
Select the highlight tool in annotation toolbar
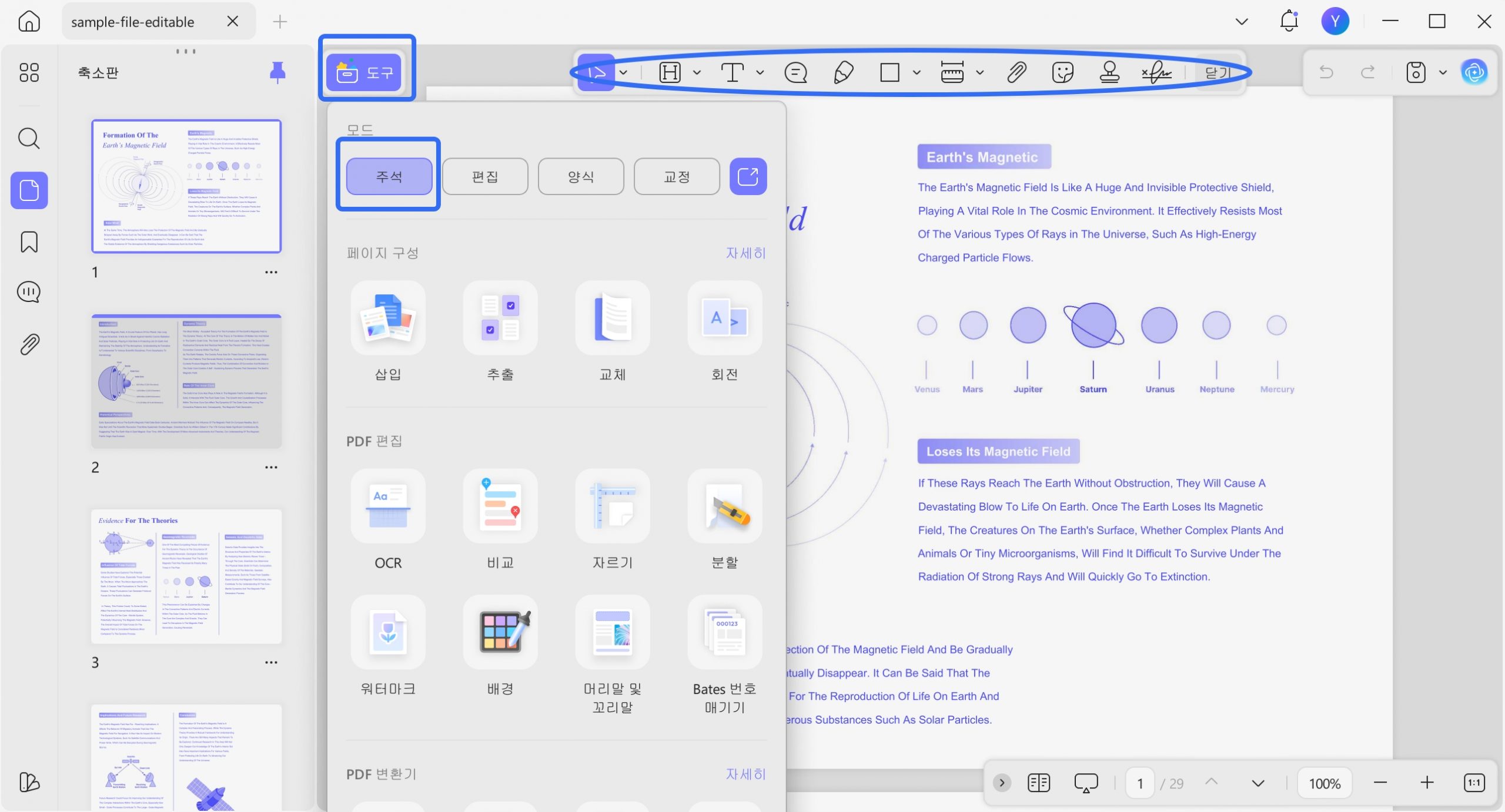click(670, 73)
